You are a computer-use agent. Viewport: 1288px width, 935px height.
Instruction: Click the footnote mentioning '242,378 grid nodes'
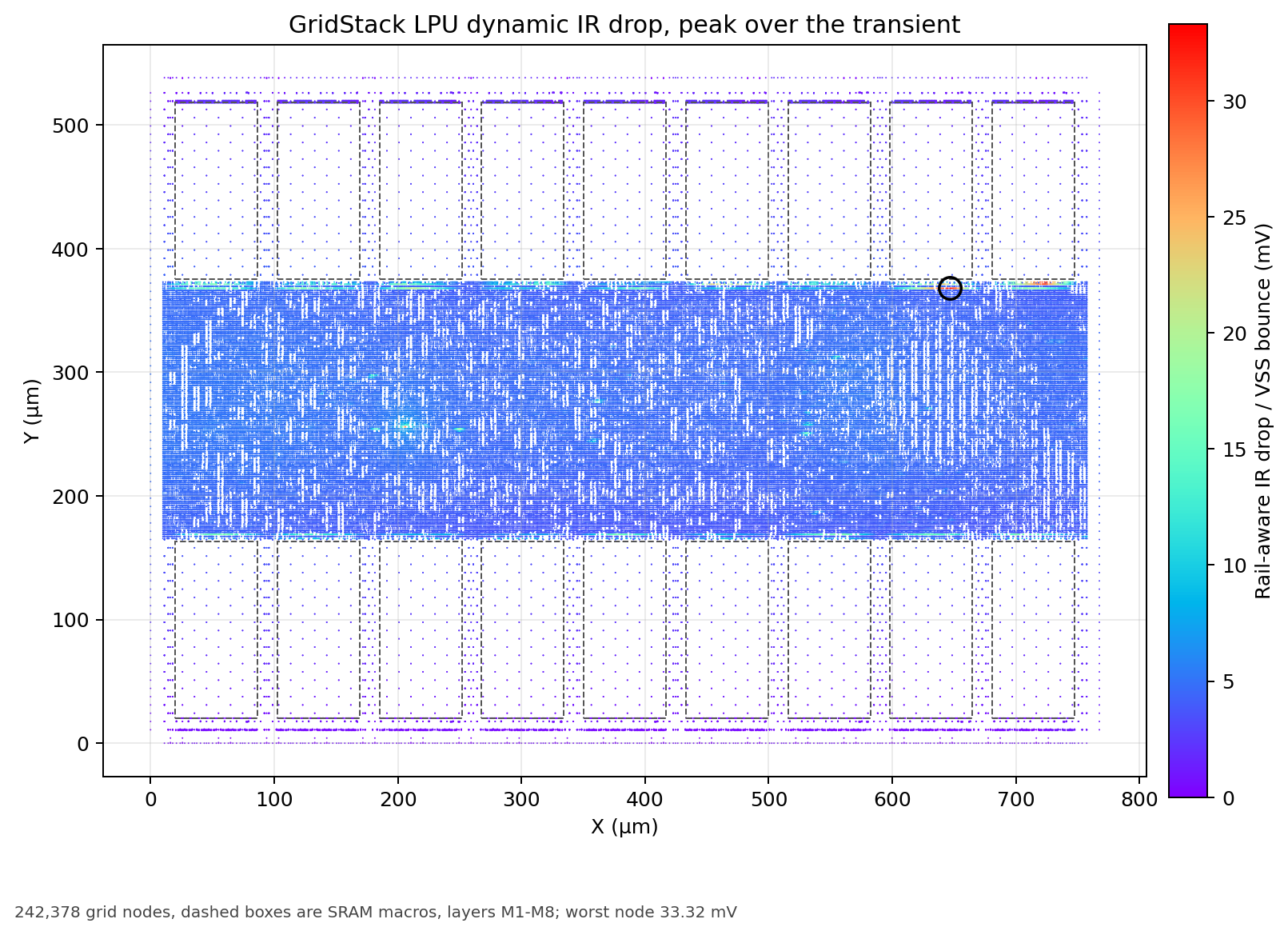(376, 912)
